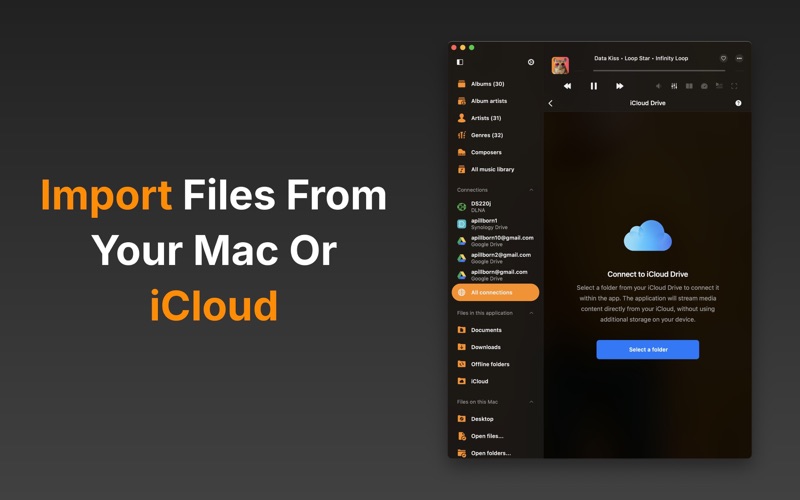Select All connections item
Viewport: 800px width, 500px height.
pyautogui.click(x=495, y=292)
